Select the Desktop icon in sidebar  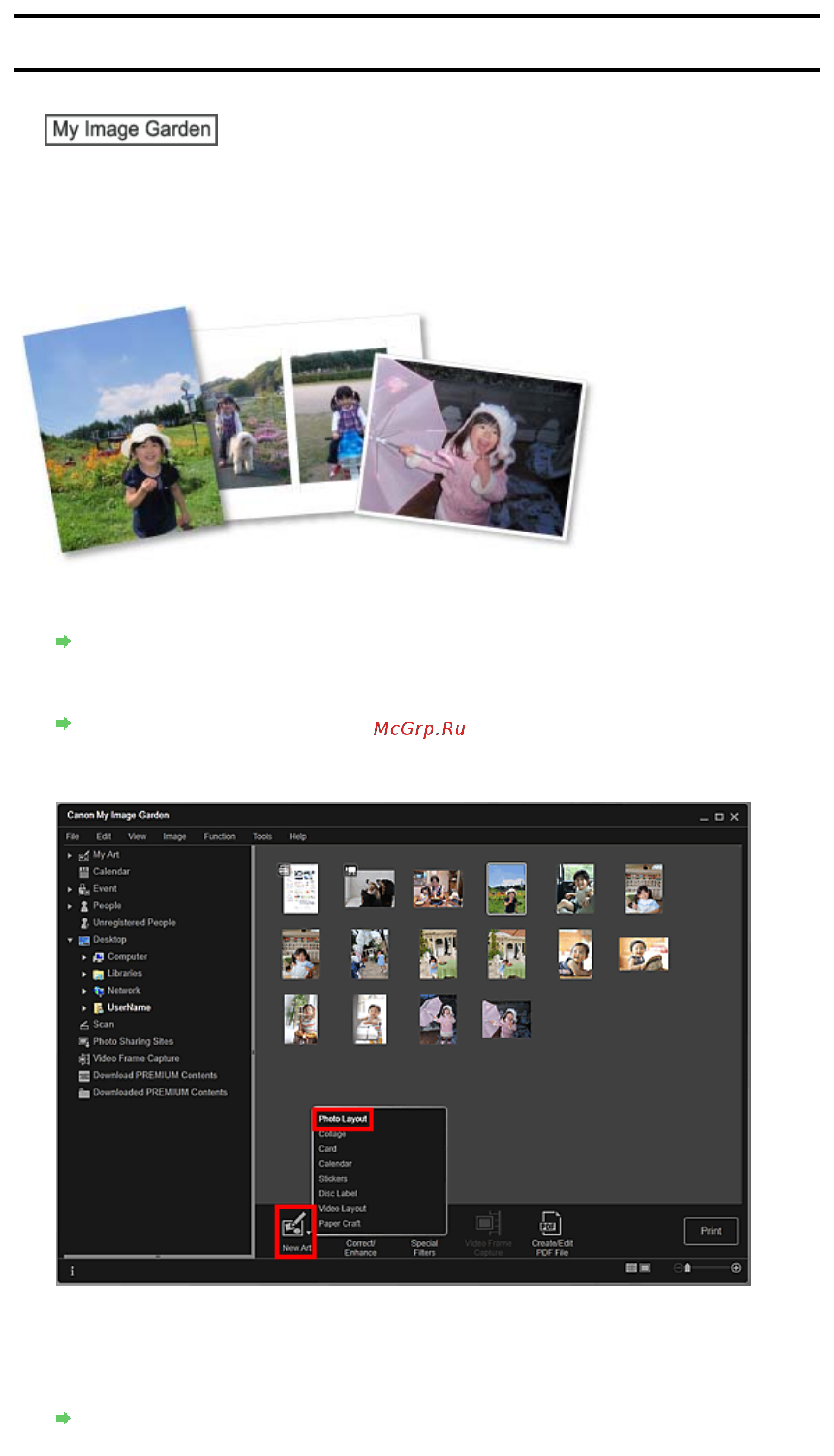click(x=84, y=941)
